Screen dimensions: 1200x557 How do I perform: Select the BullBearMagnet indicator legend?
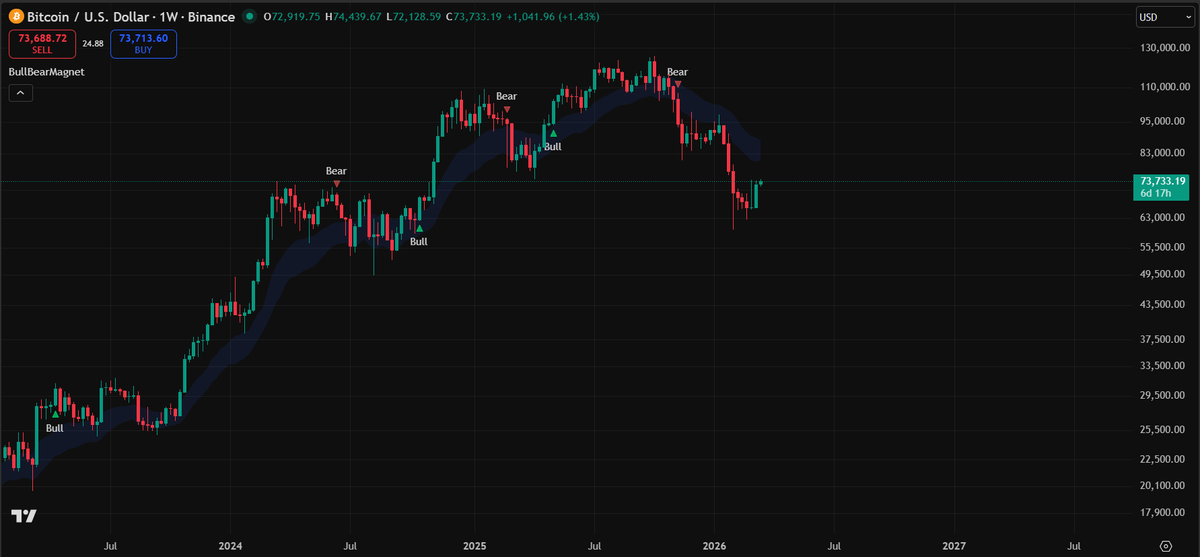[x=46, y=73]
